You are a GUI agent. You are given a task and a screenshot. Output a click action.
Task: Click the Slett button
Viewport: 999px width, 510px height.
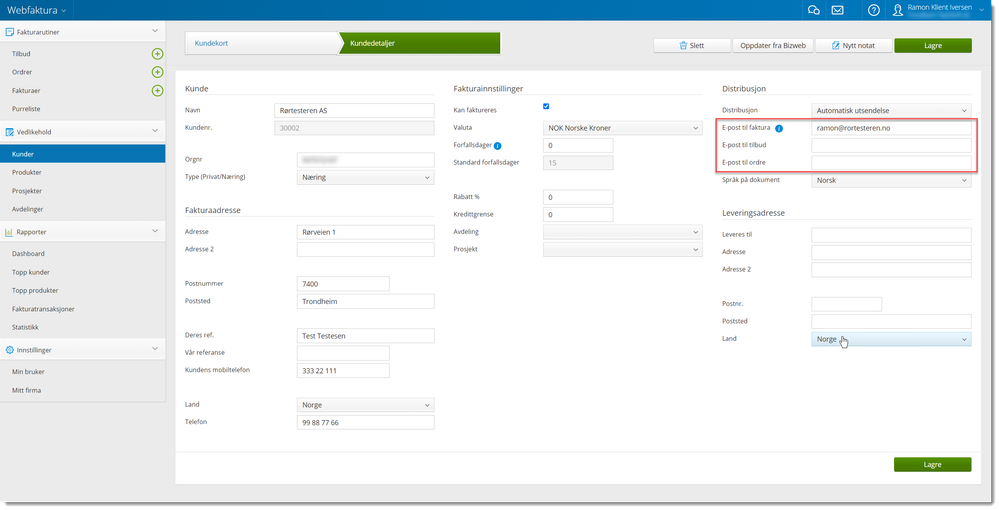(689, 46)
